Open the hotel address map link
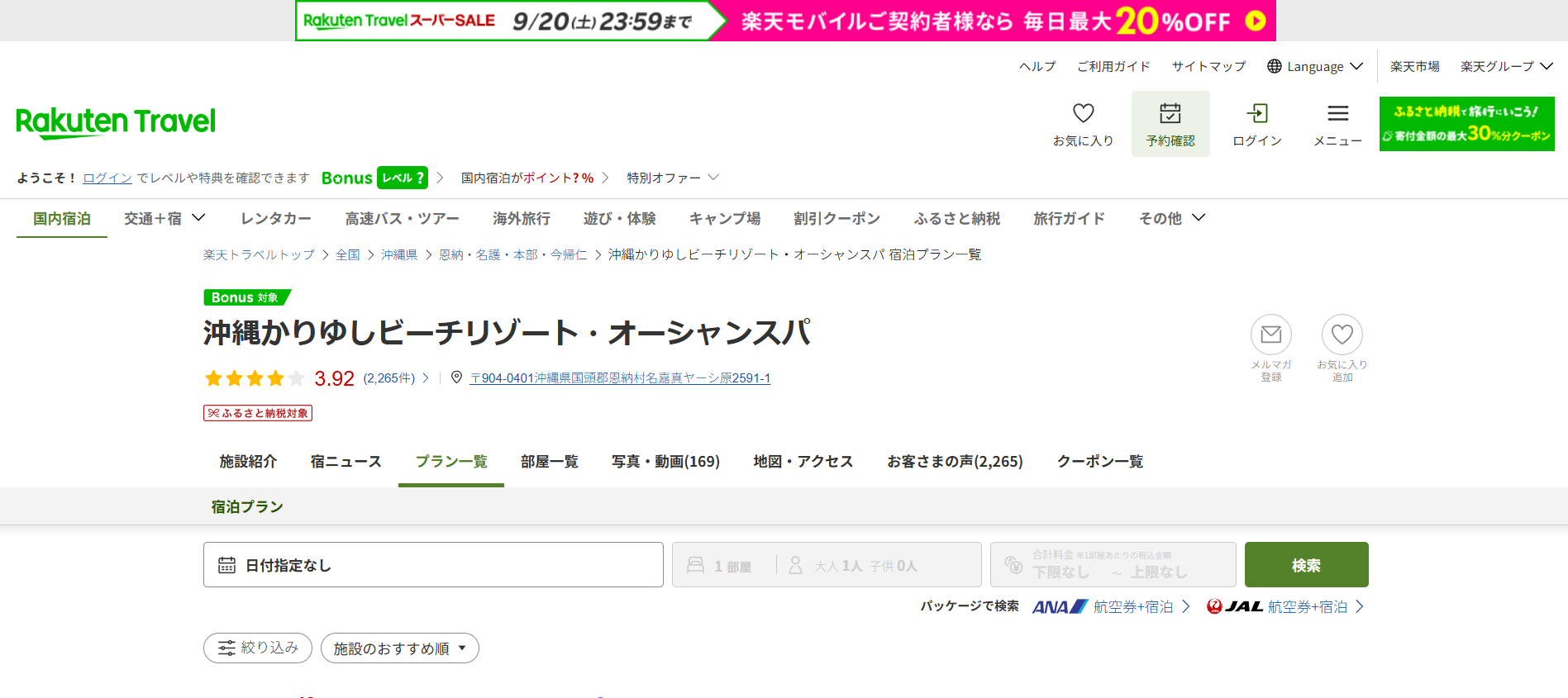1568x698 pixels. (620, 378)
